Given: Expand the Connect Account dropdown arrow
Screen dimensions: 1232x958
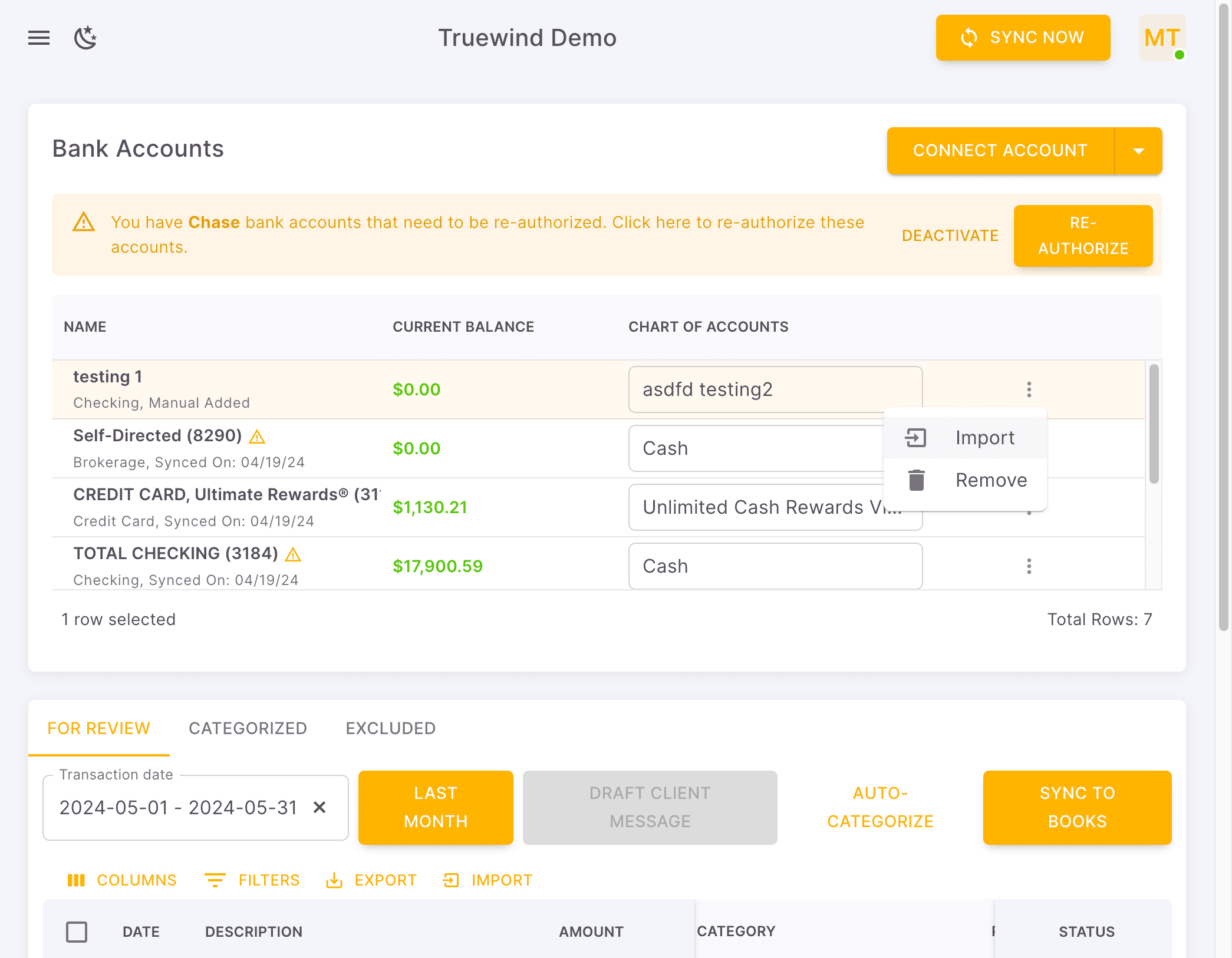Looking at the screenshot, I should point(1139,151).
